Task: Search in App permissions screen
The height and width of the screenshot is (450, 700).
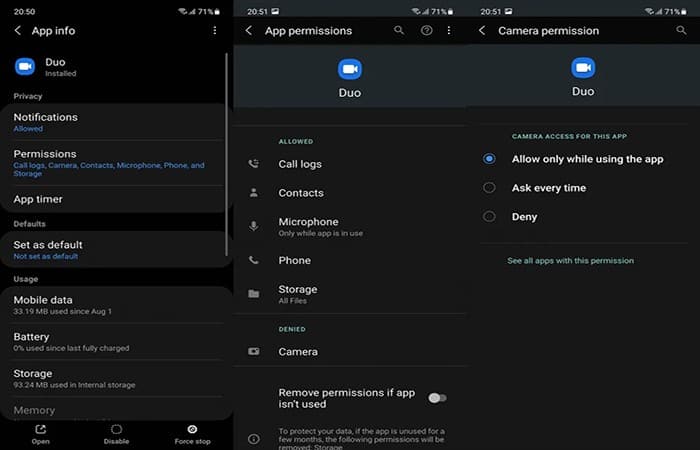Action: click(x=399, y=30)
